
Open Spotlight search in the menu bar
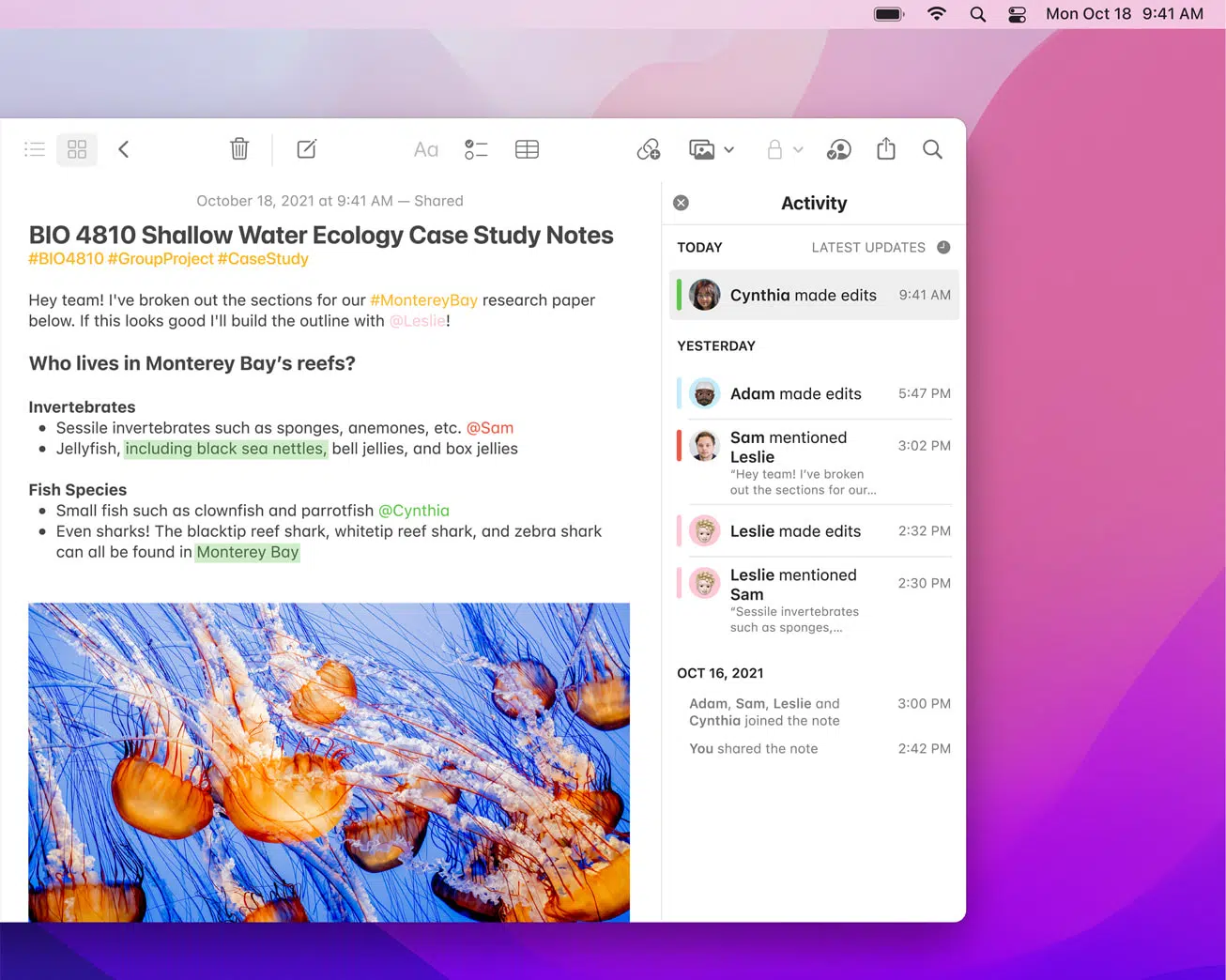977,14
